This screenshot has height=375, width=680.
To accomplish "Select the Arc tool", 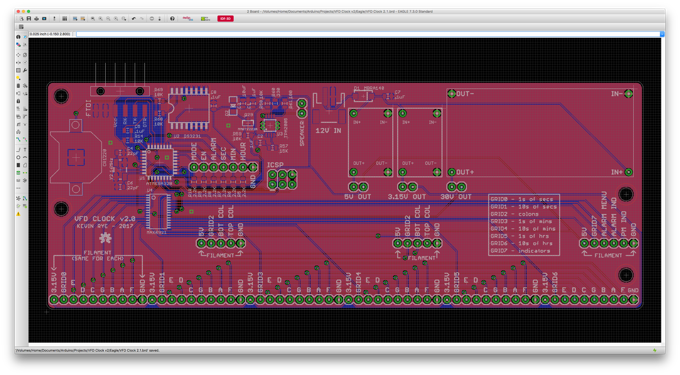I will coord(25,157).
